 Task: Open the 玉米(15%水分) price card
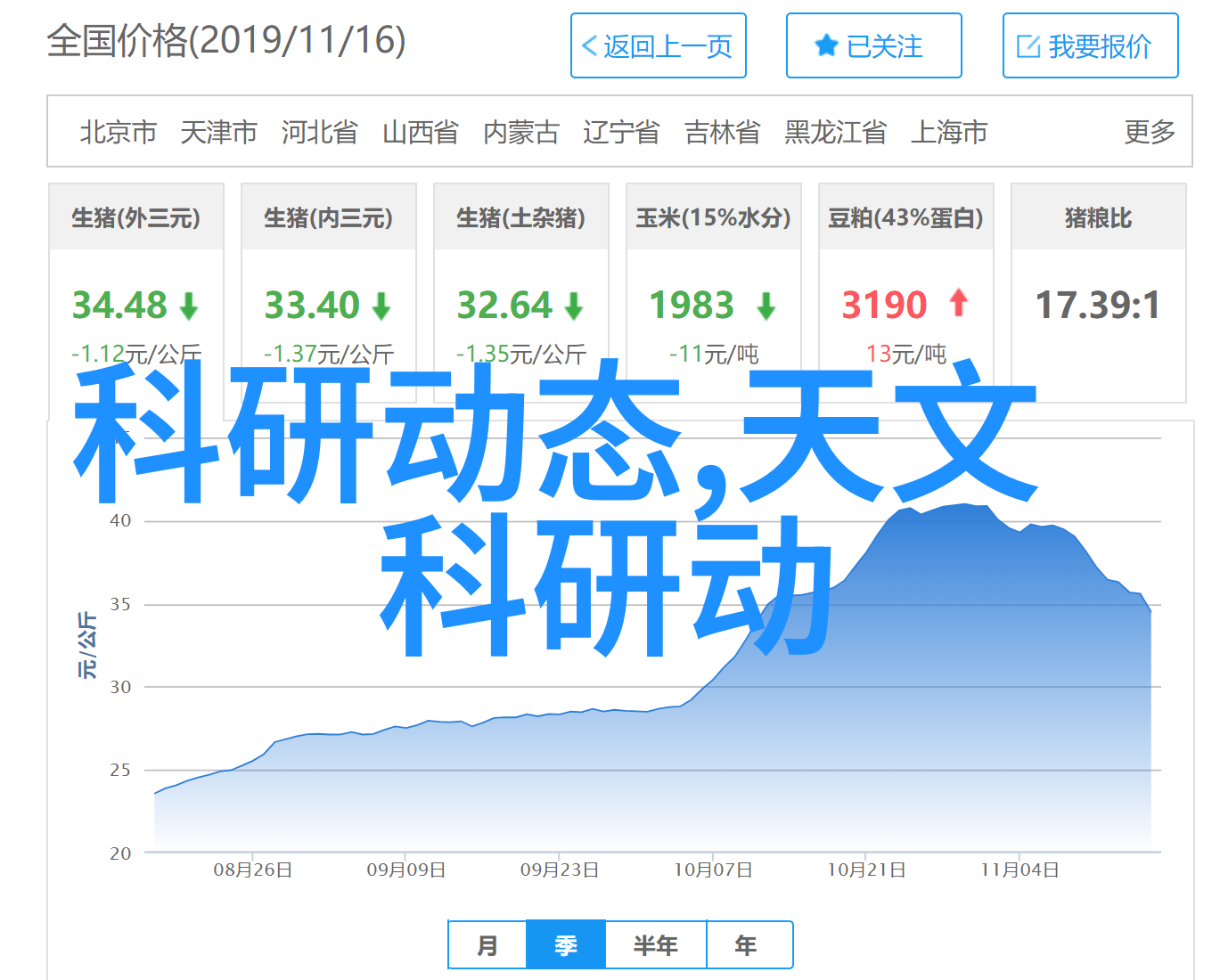[714, 293]
